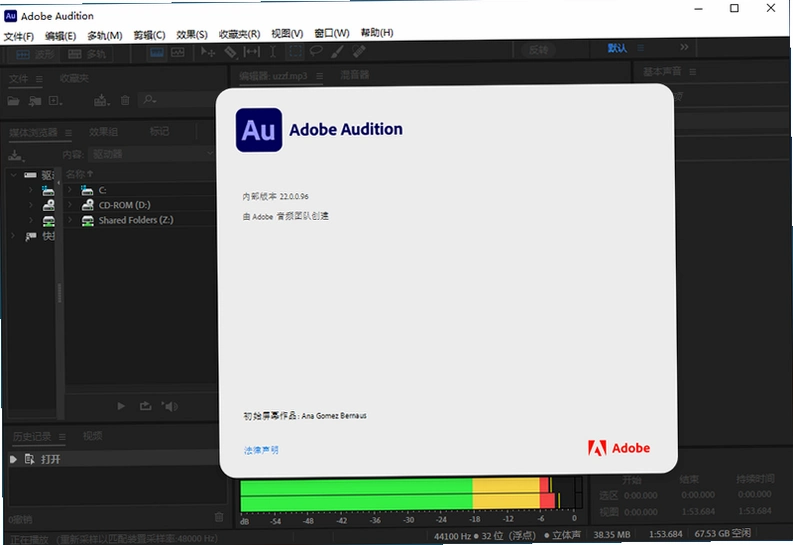Viewport: 793px width, 545px height.
Task: Click loop playback icon in Media Browser
Action: [146, 406]
